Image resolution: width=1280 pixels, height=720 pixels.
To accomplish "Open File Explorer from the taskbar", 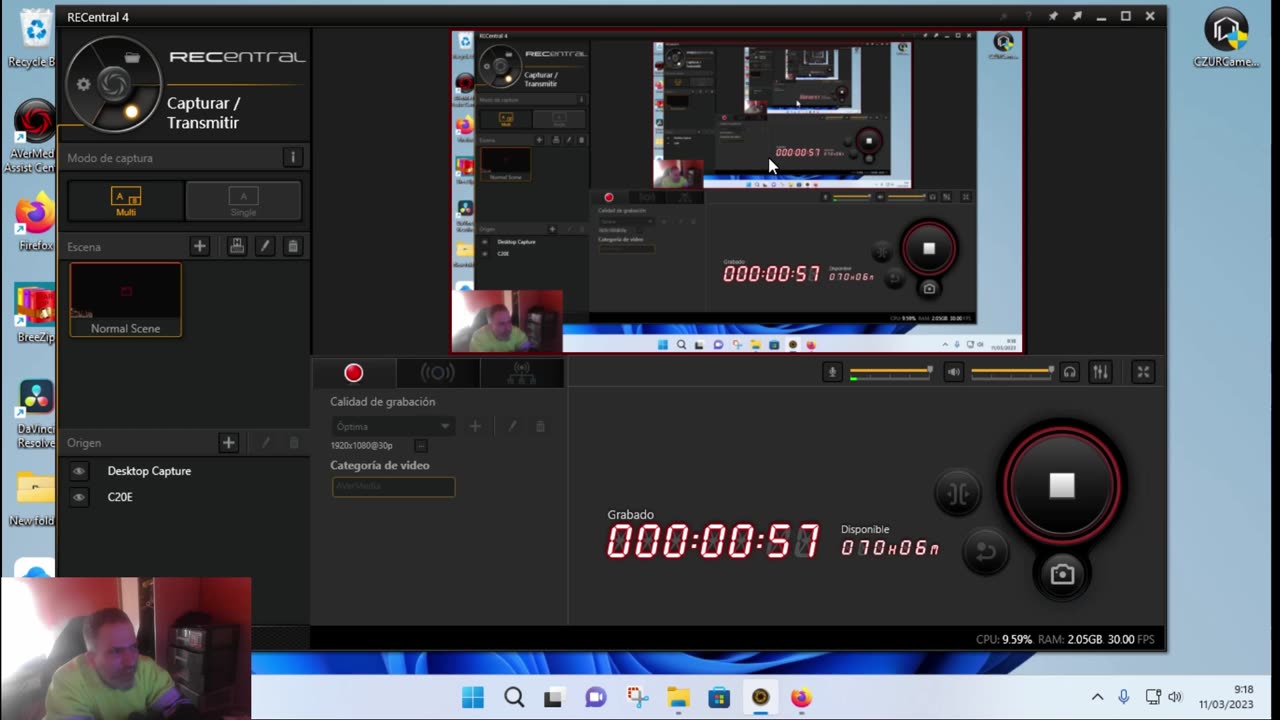I will (x=678, y=697).
